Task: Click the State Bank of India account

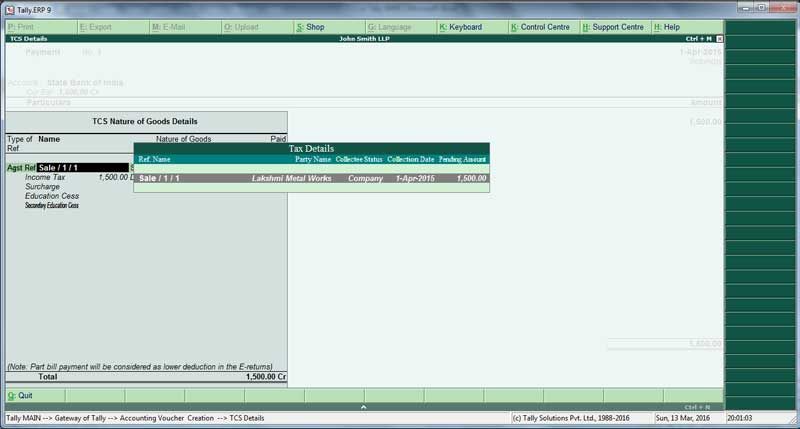Action: [x=85, y=83]
